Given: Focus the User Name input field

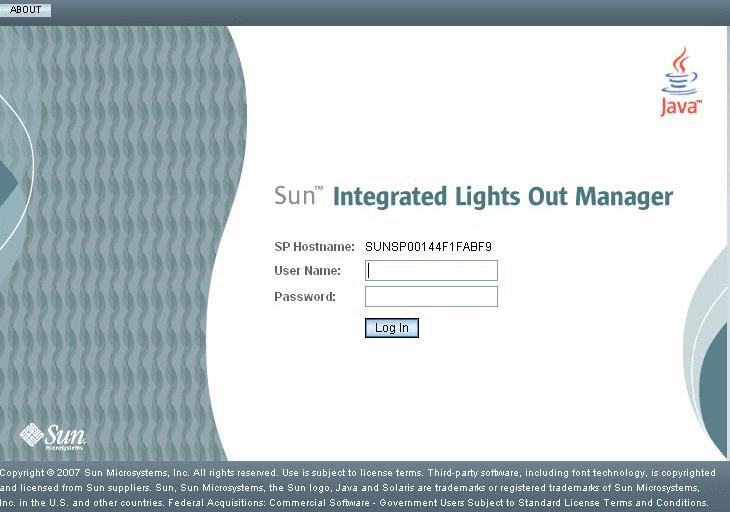Looking at the screenshot, I should click(x=431, y=270).
